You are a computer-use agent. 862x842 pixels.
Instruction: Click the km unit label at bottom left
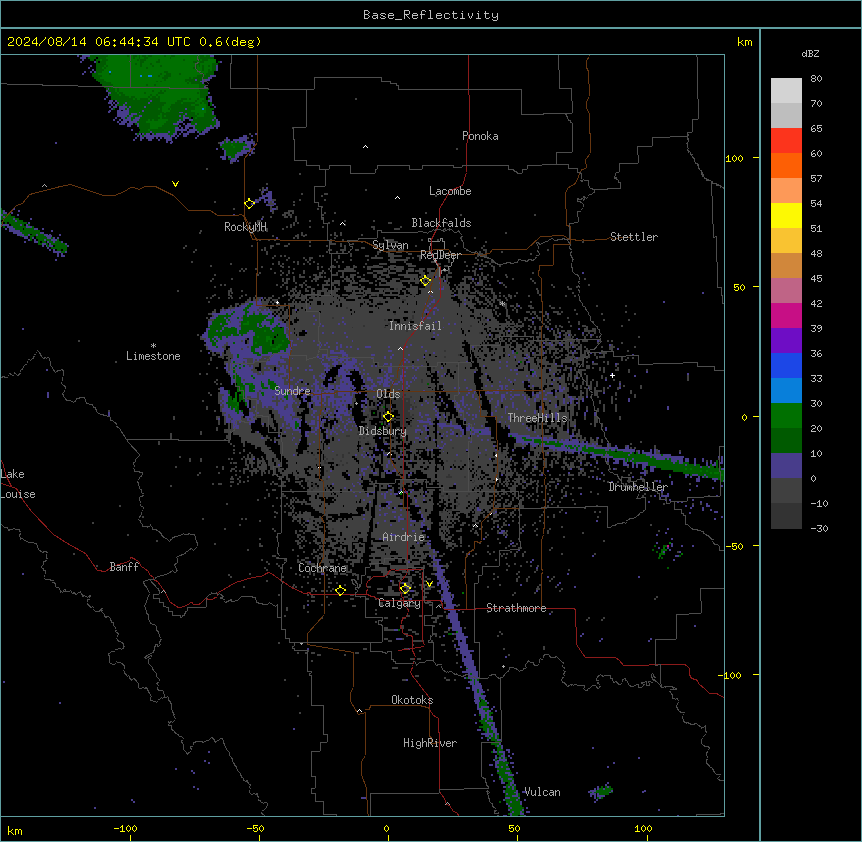click(x=15, y=830)
